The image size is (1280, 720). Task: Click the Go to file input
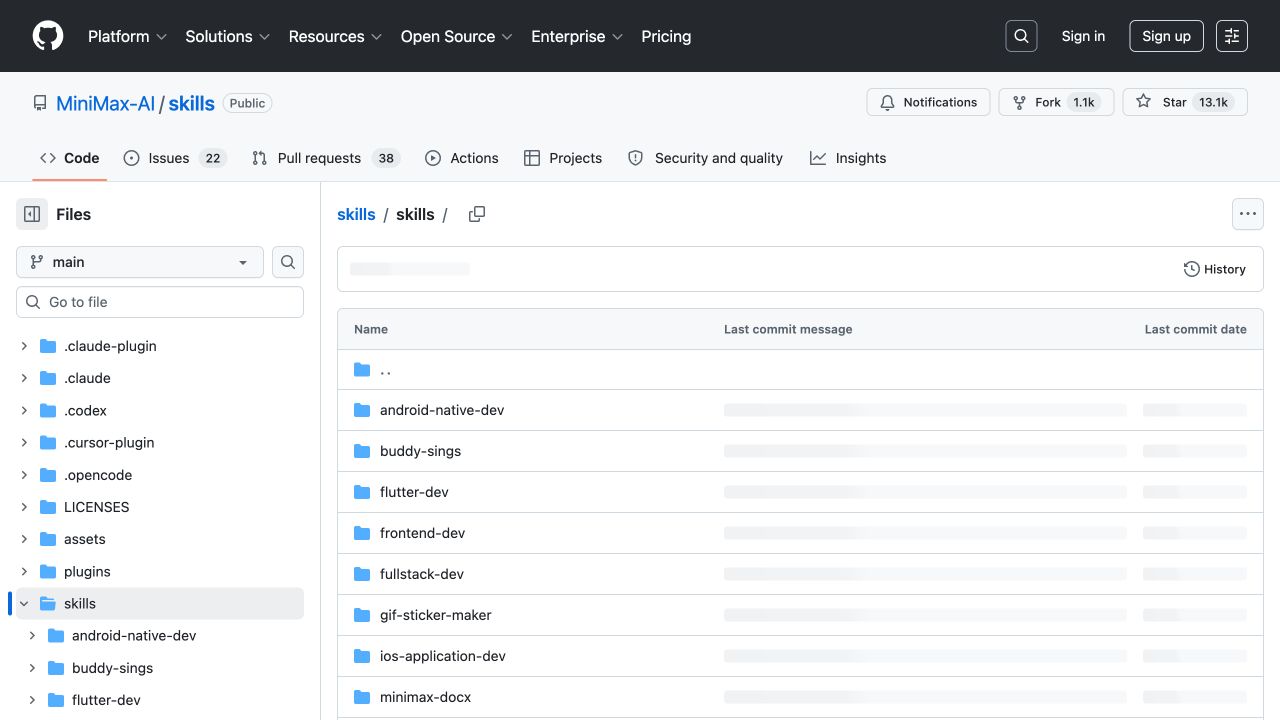[160, 302]
